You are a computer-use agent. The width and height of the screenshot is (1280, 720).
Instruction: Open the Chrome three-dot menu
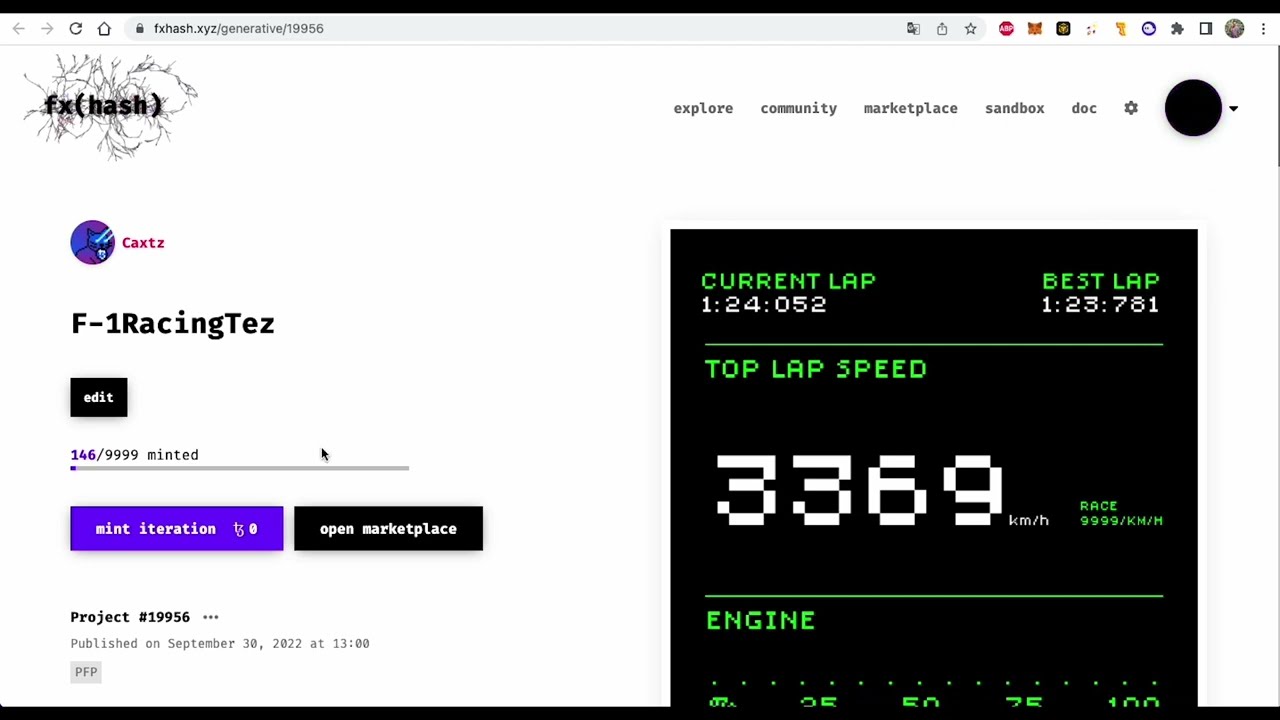(x=1263, y=29)
